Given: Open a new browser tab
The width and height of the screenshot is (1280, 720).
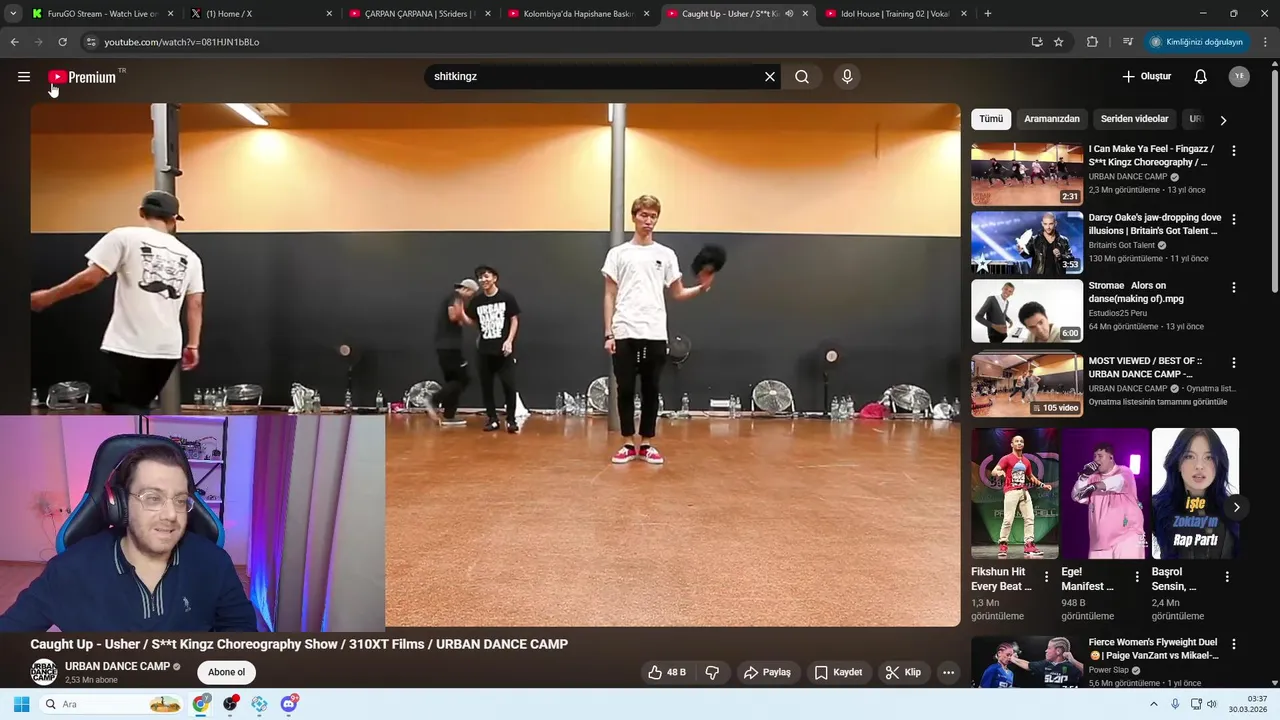Looking at the screenshot, I should coord(988,14).
